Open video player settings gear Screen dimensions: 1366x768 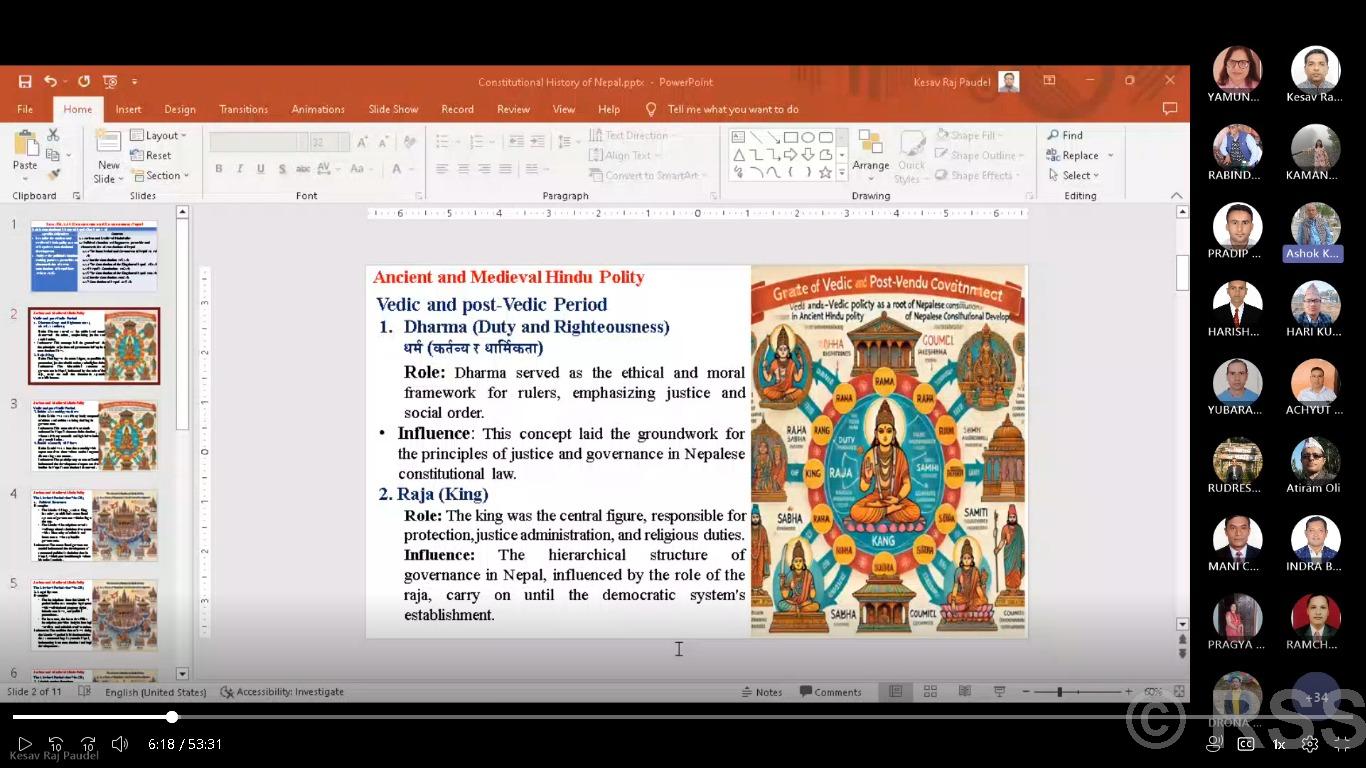[x=1309, y=744]
